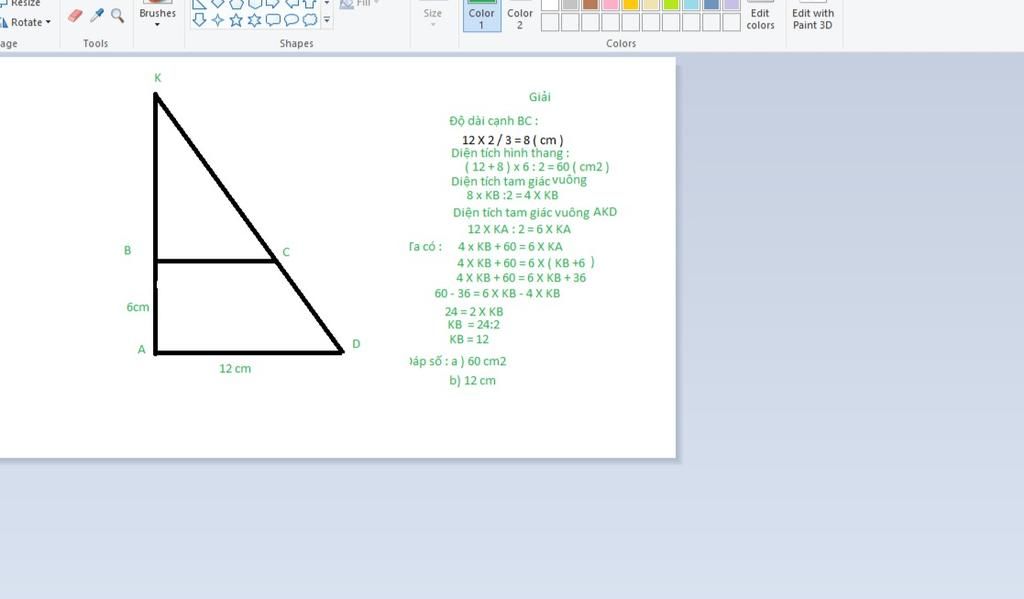Pick the oval callout shape
Screen dimensions: 1024x599
(x=291, y=20)
